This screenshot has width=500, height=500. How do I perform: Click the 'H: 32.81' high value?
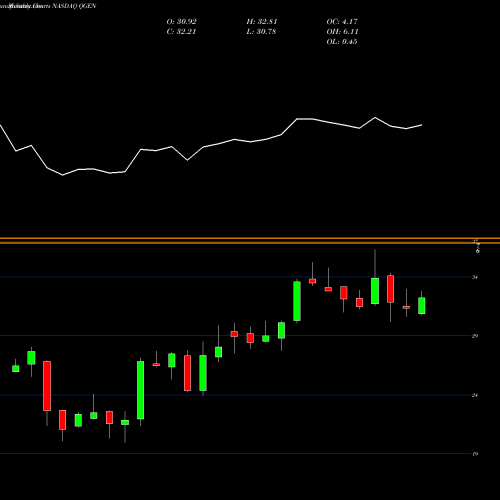tap(262, 22)
